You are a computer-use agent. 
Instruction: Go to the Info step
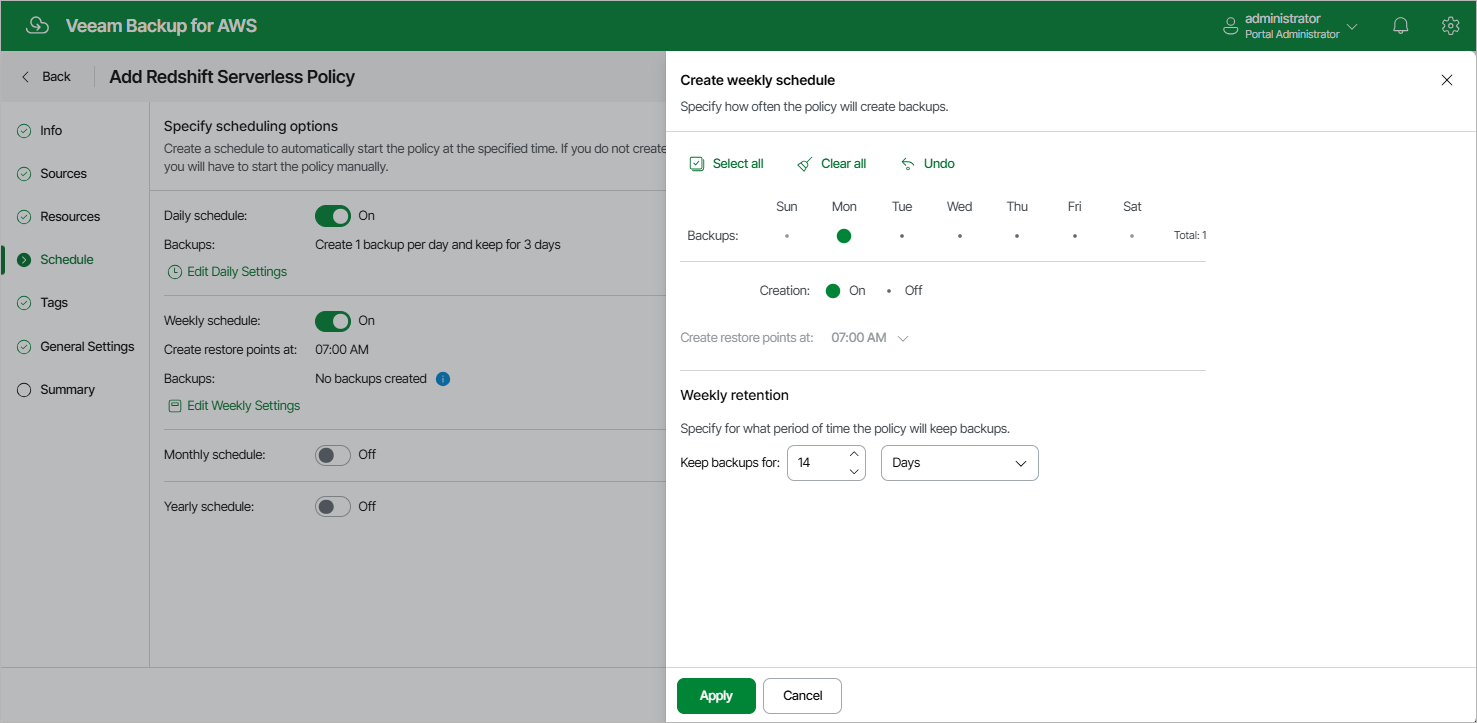[x=51, y=131]
